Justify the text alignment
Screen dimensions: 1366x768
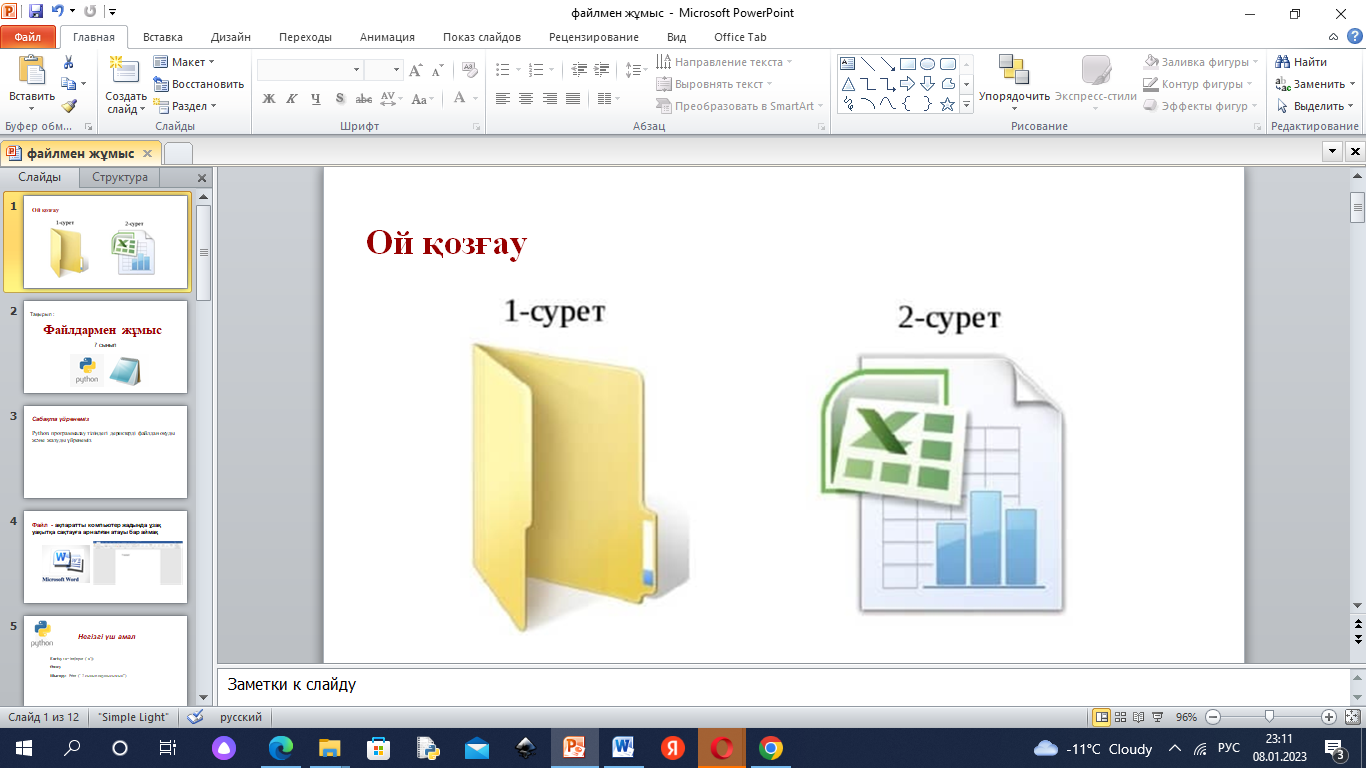(573, 98)
